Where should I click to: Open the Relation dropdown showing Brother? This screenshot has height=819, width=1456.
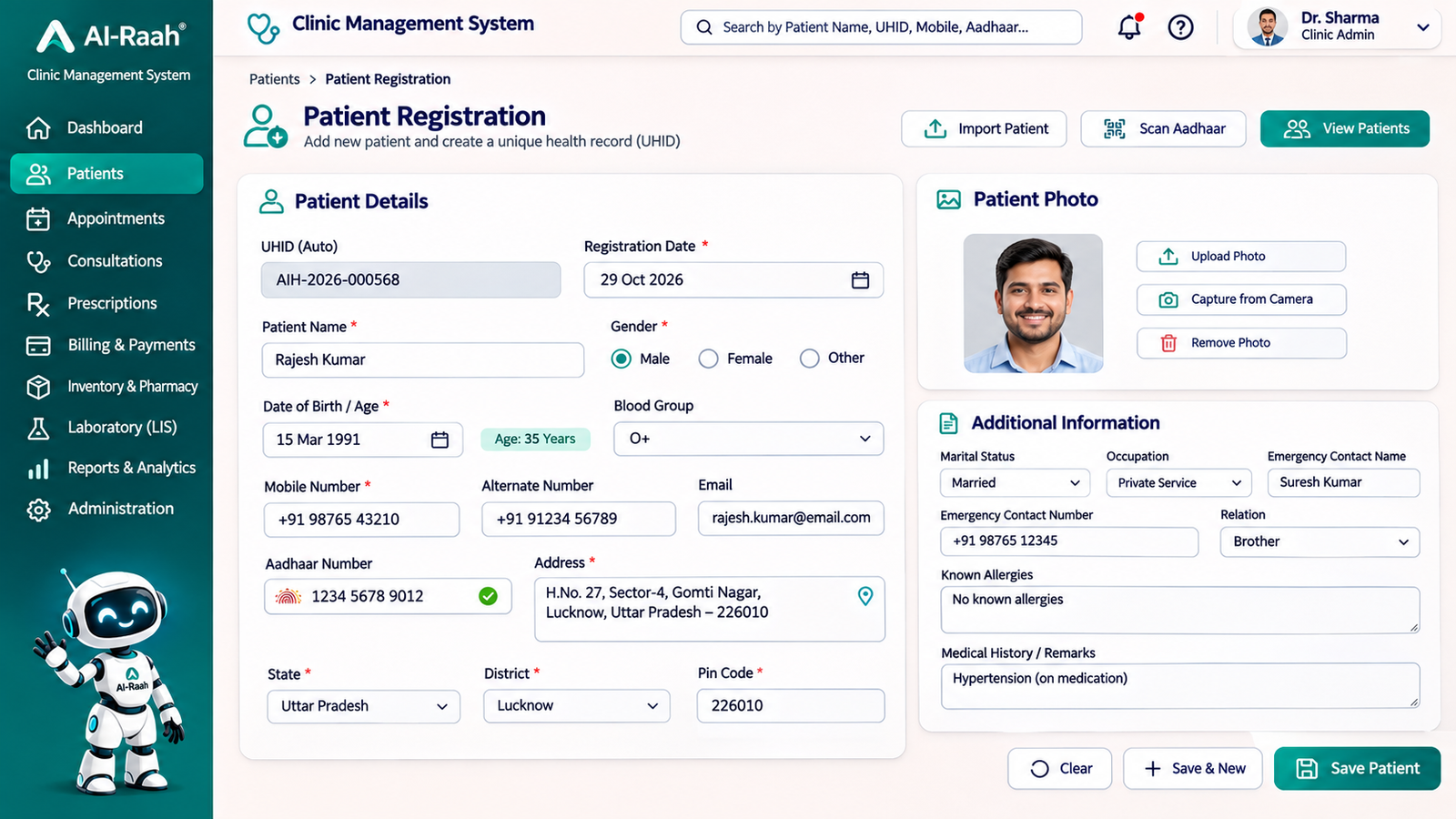(1319, 541)
